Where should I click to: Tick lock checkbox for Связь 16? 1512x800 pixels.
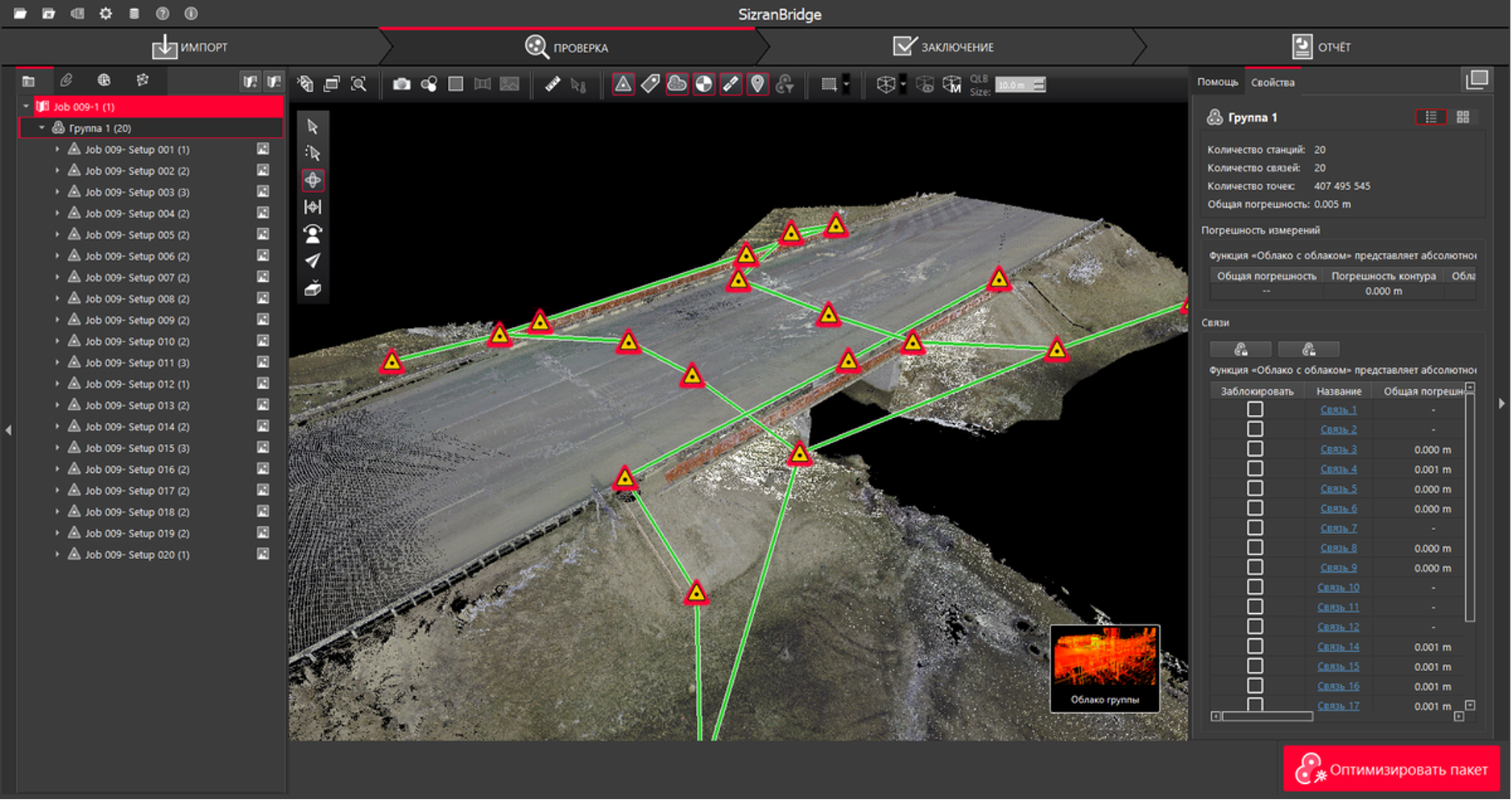tap(1255, 686)
